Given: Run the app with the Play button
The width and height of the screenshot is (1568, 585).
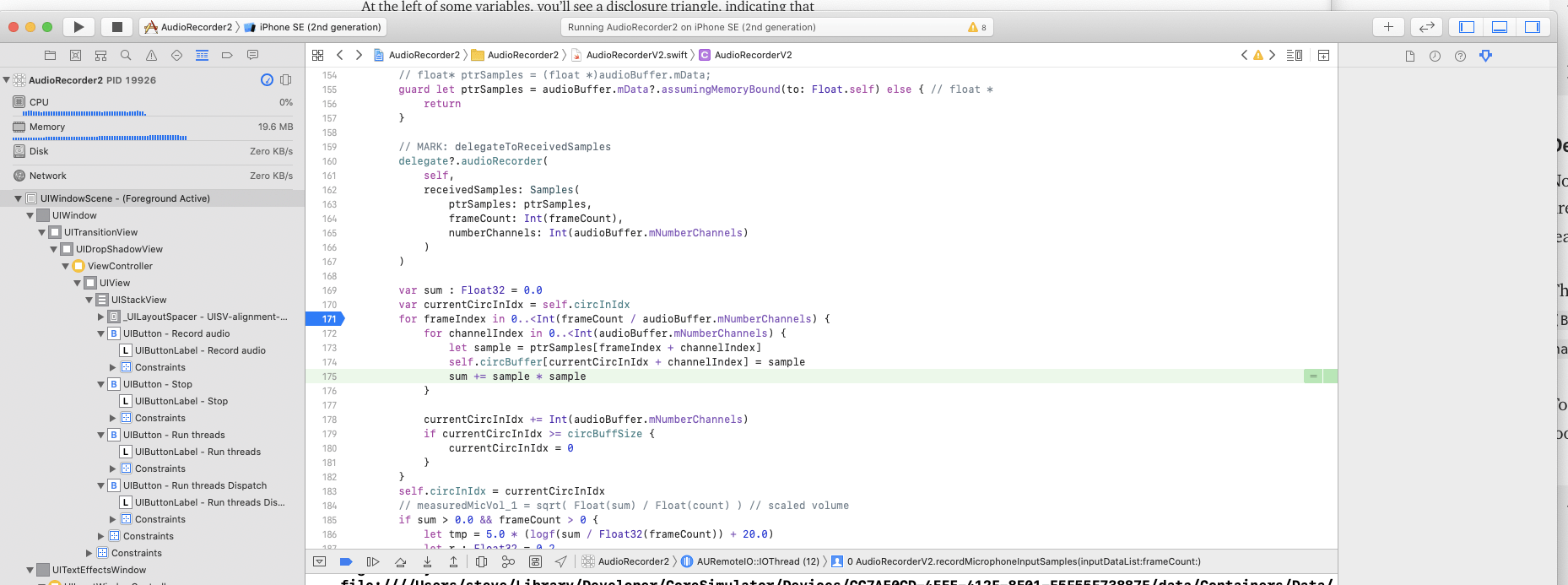Looking at the screenshot, I should click(78, 27).
